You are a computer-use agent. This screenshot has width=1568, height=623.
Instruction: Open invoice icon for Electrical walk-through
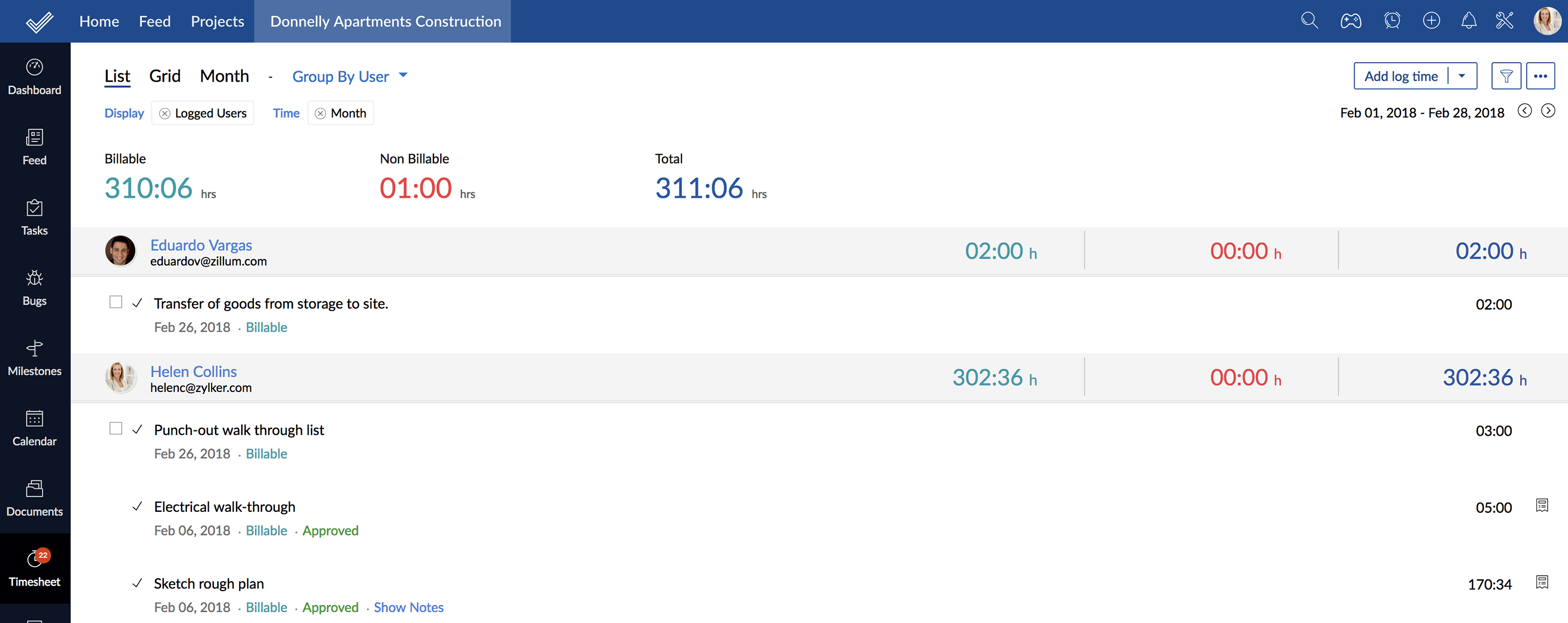click(1541, 506)
